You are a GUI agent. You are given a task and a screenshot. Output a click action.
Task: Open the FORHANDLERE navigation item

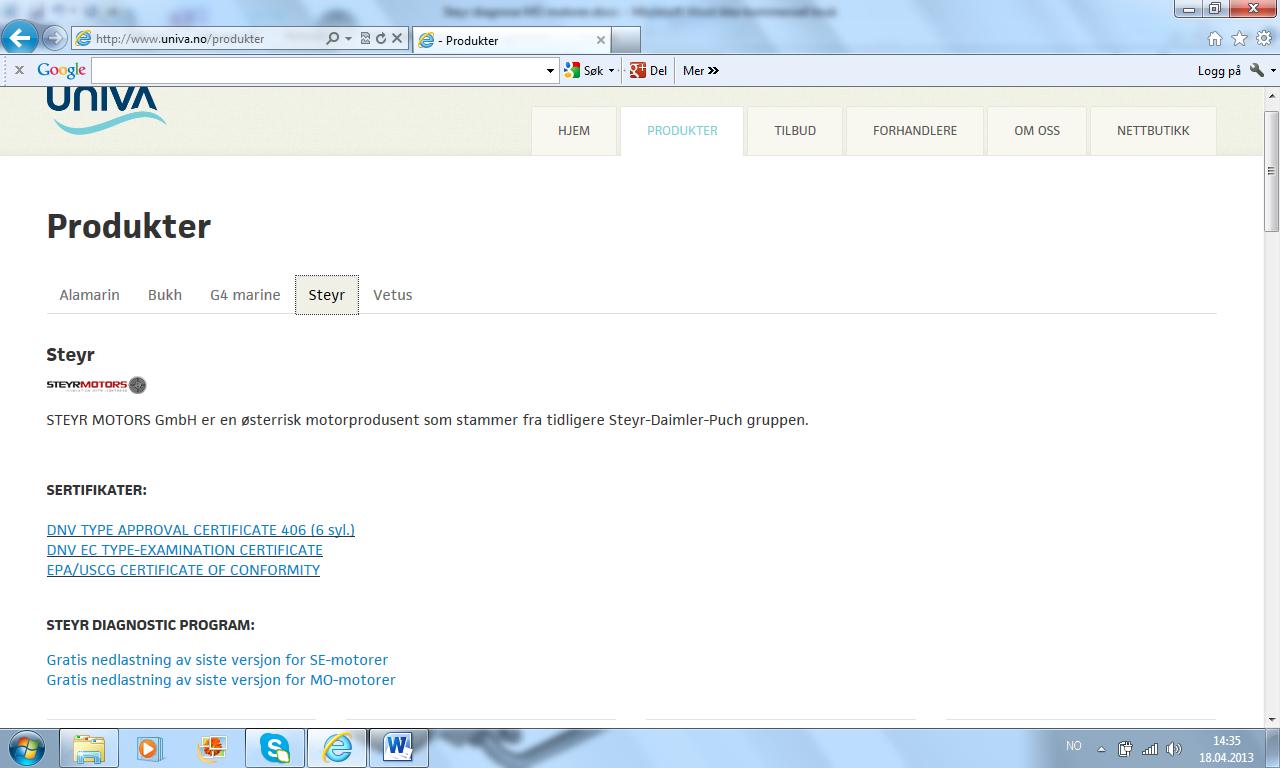(915, 131)
